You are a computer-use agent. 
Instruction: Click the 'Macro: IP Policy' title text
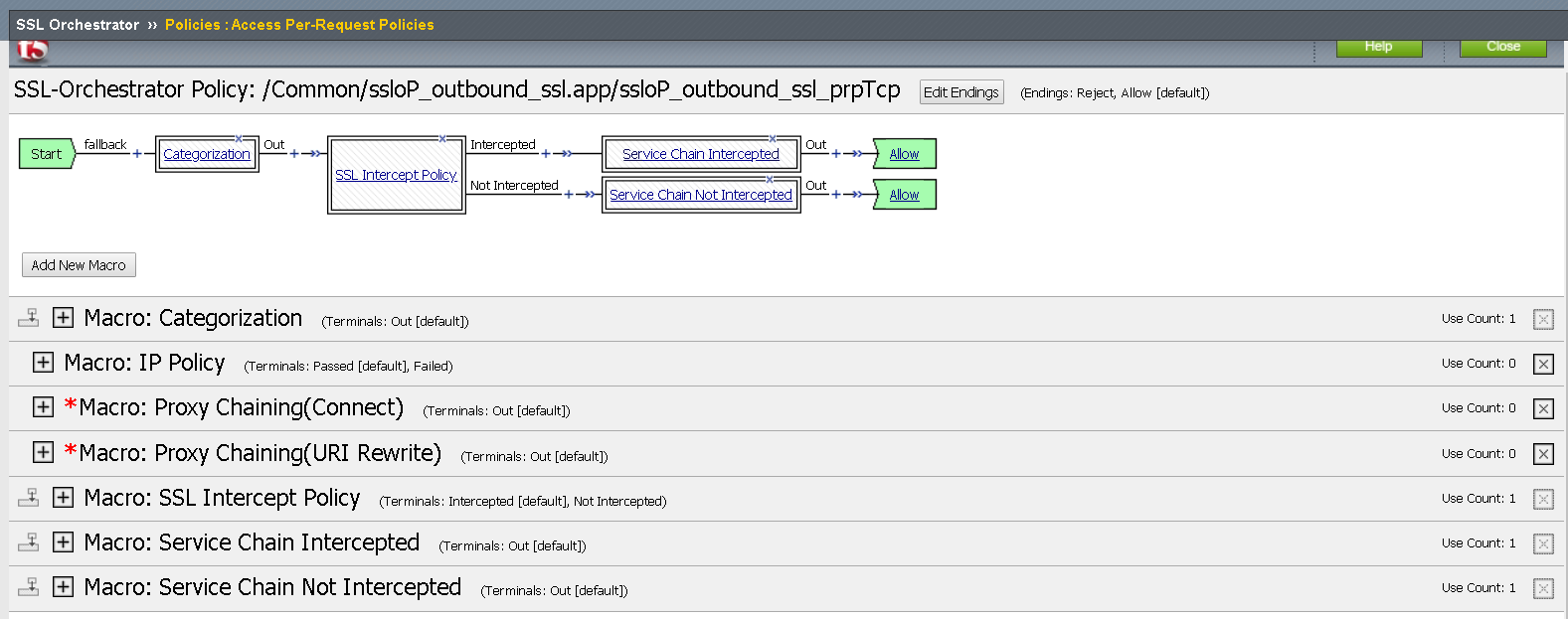[144, 363]
